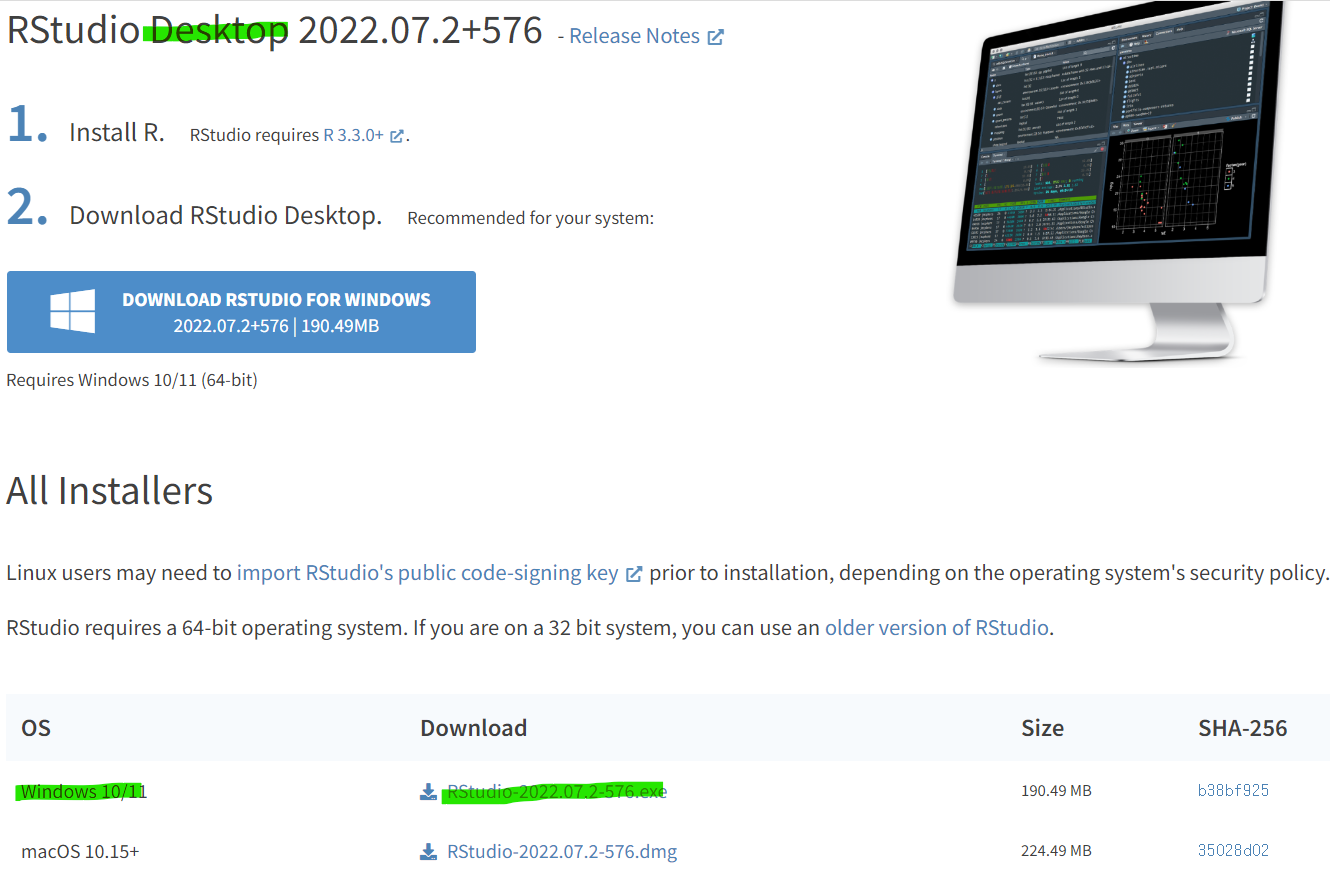Click external-link icon next to R 3.3.0+

(x=397, y=136)
